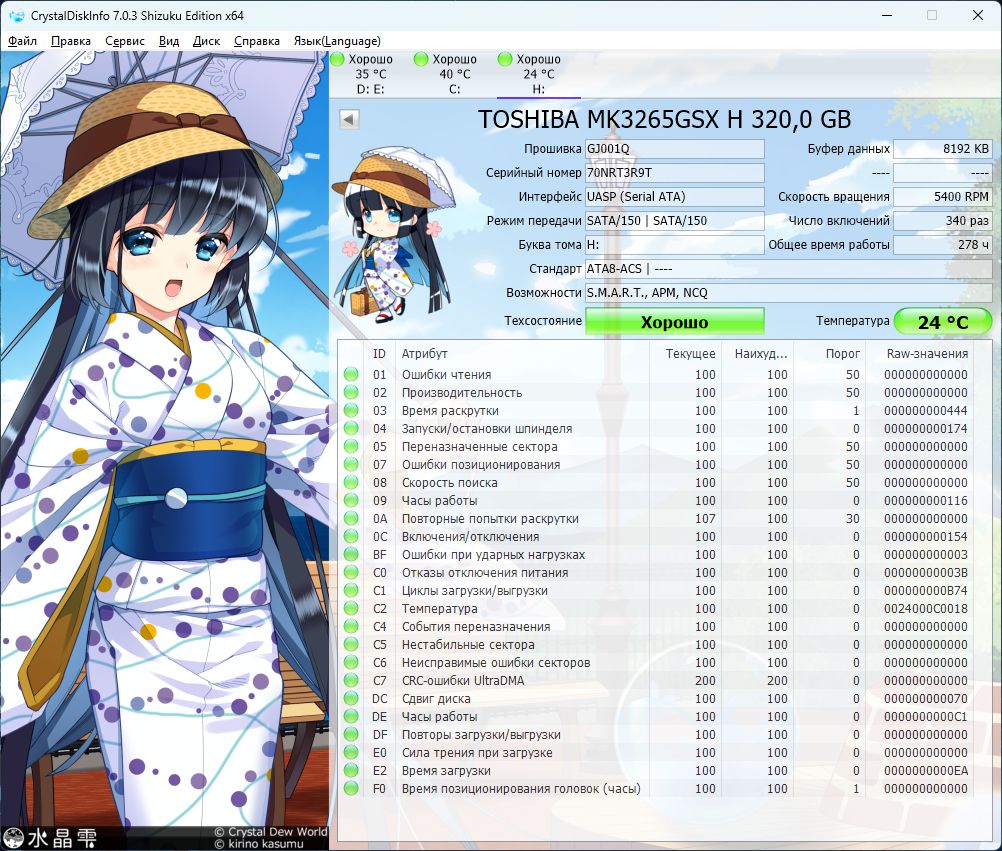The image size is (1002, 851).
Task: Switch to the H: disk tab
Action: point(539,74)
